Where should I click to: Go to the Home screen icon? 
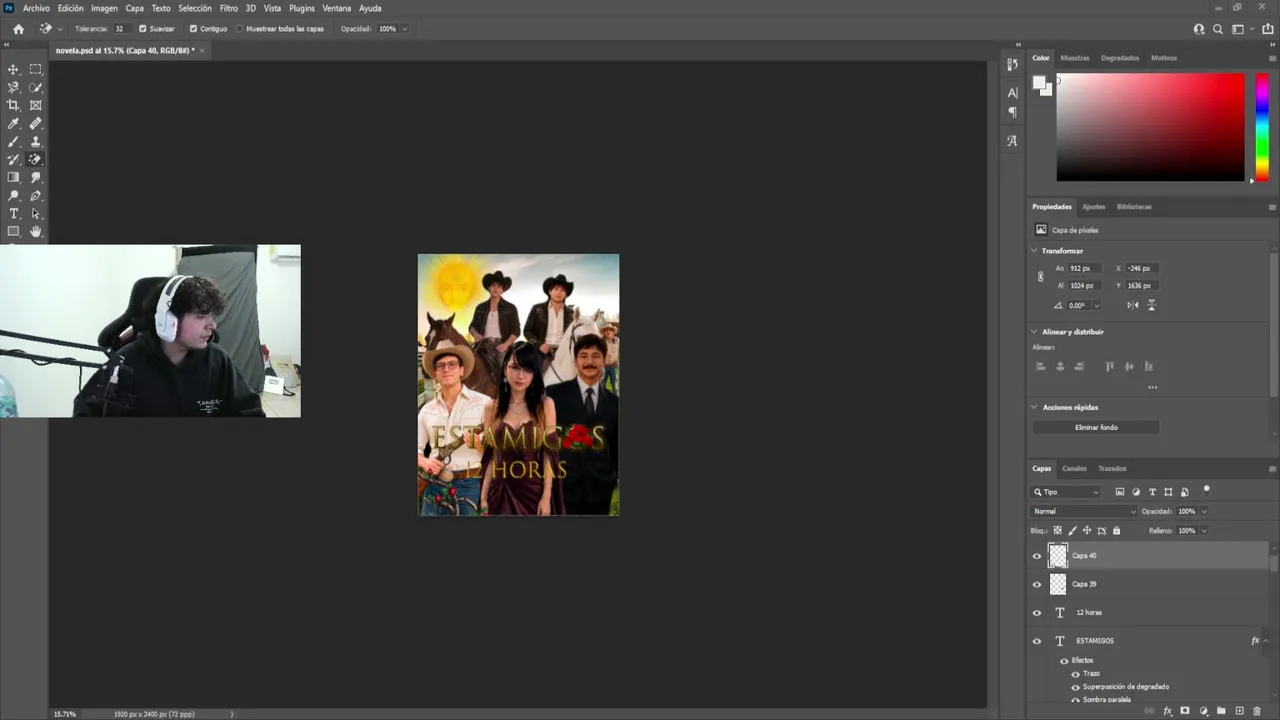[x=18, y=29]
